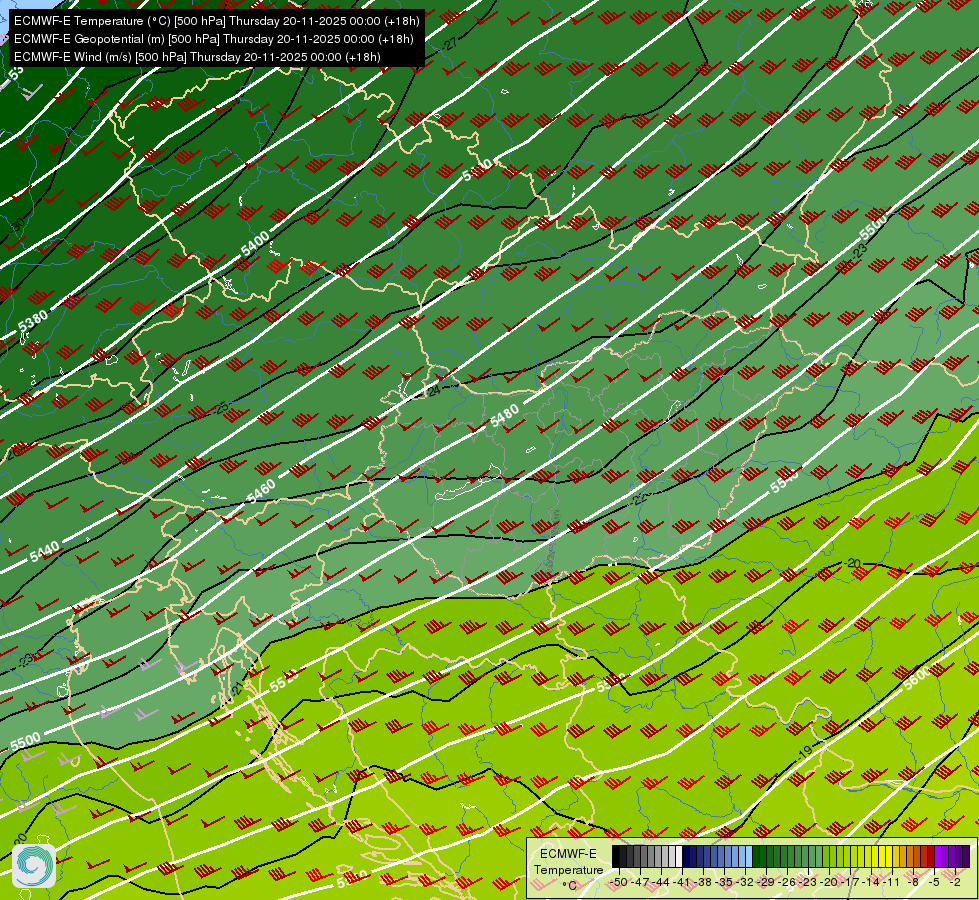Click the -19 isotherm label
The width and height of the screenshot is (979, 900).
point(805,752)
